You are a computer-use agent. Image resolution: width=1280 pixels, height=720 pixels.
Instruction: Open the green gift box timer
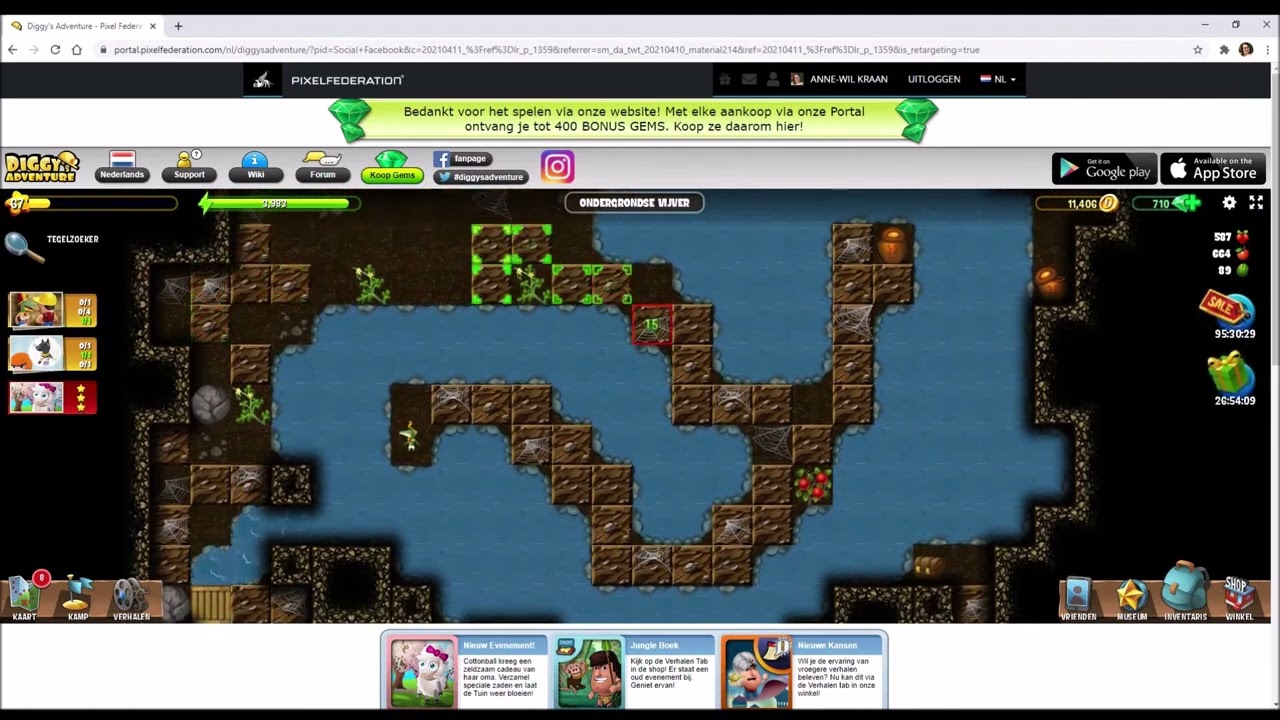pos(1229,373)
